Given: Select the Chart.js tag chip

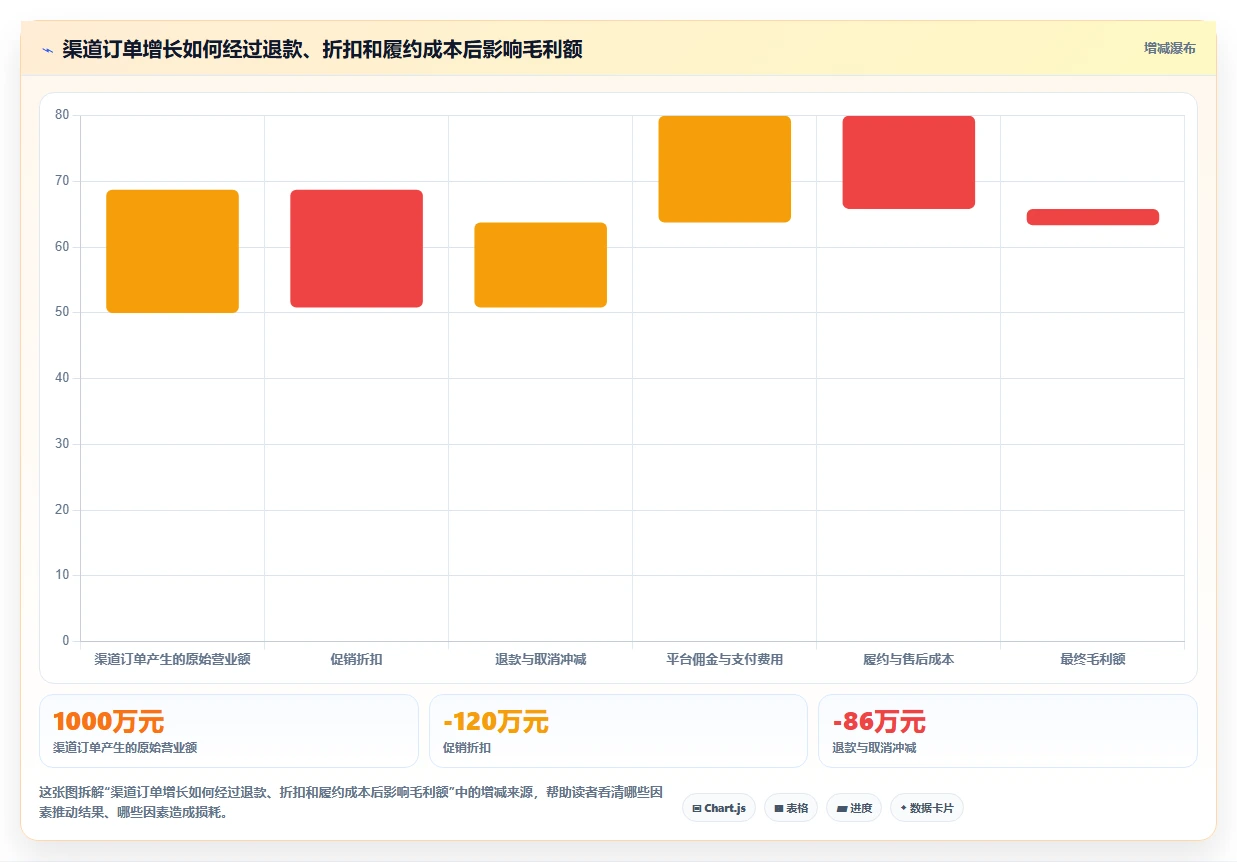Looking at the screenshot, I should (719, 808).
